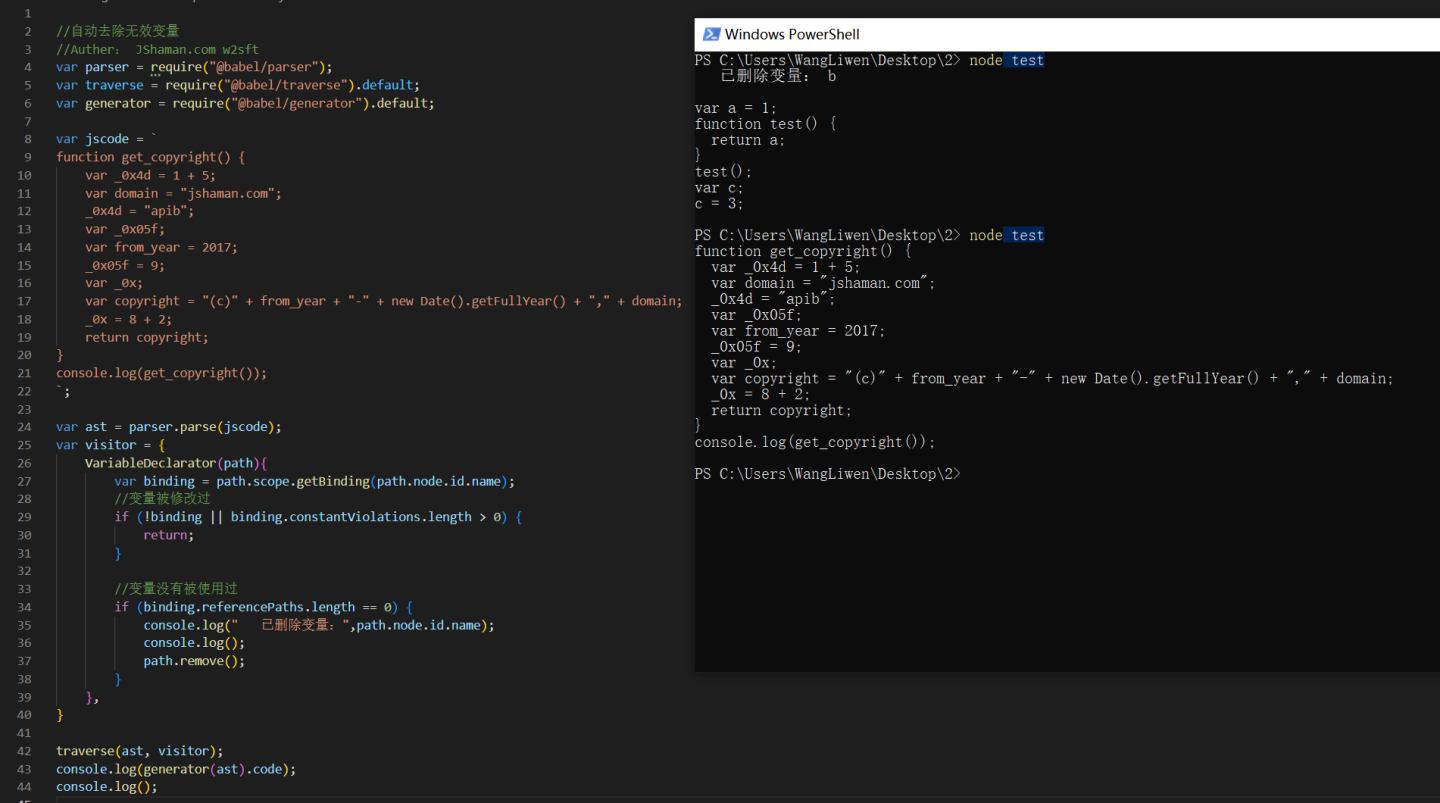This screenshot has width=1440, height=803.
Task: Click line number 8 in the gutter
Action: [x=28, y=139]
